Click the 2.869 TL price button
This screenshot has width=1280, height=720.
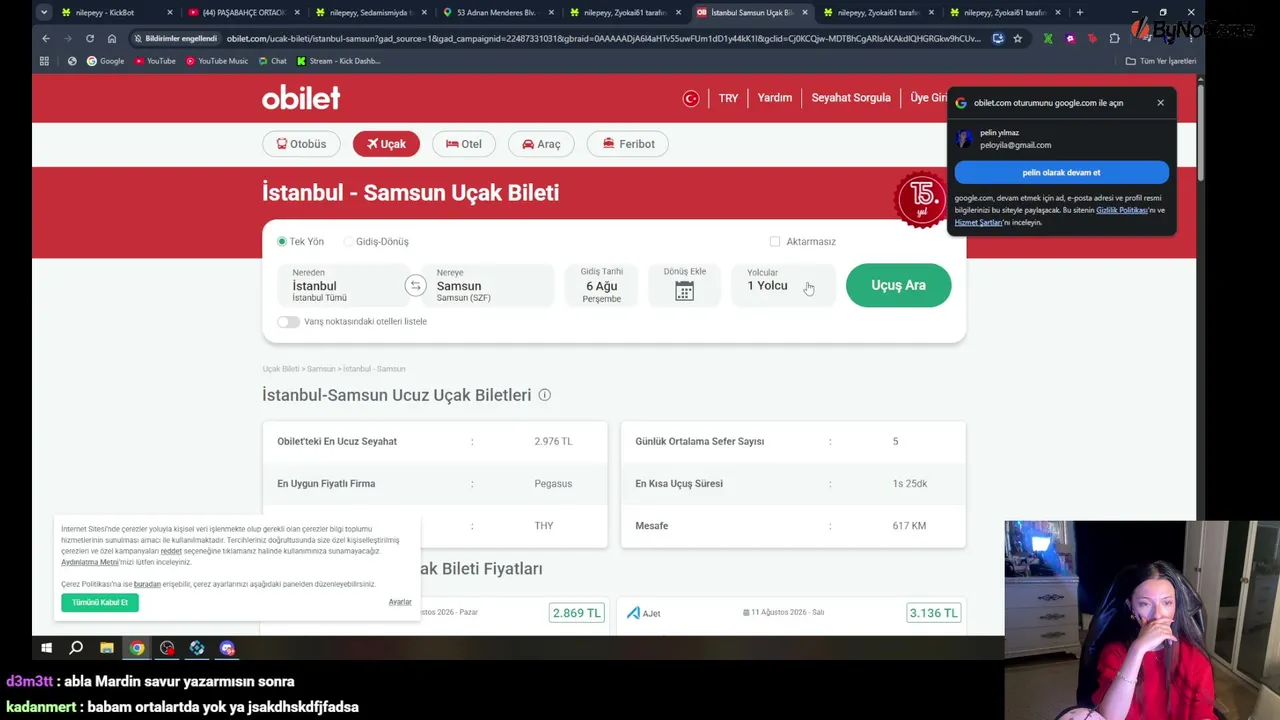click(x=577, y=613)
